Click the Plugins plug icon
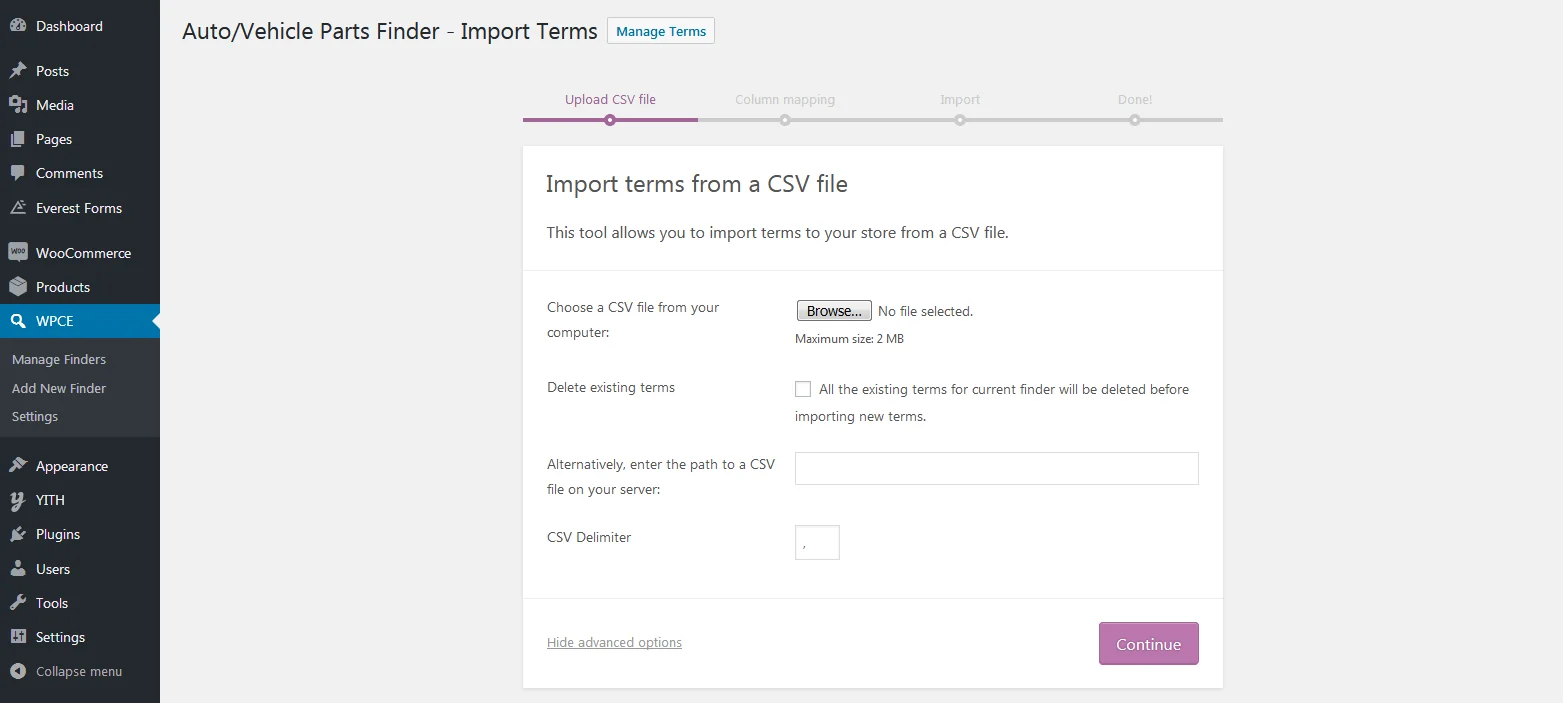Image resolution: width=1563 pixels, height=703 pixels. [18, 534]
